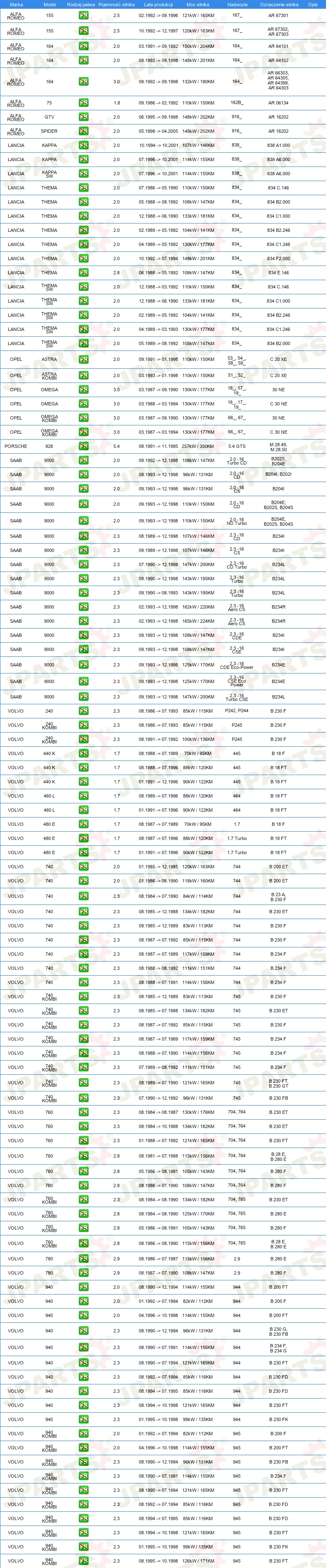Click fuel icon in Lancia Thema 834 F2.000 row
Image resolution: width=326 pixels, height=1568 pixels.
click(83, 258)
